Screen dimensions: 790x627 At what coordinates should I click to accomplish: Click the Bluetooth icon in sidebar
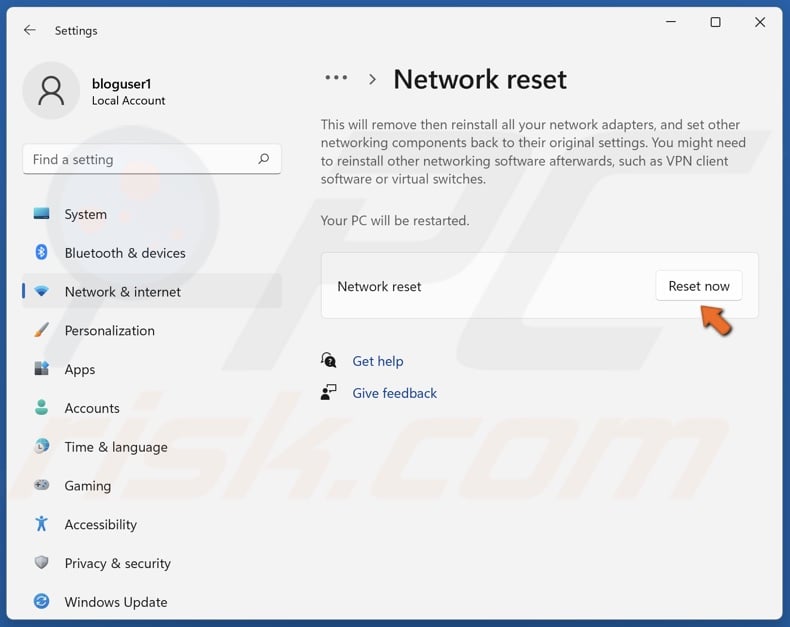pyautogui.click(x=41, y=252)
